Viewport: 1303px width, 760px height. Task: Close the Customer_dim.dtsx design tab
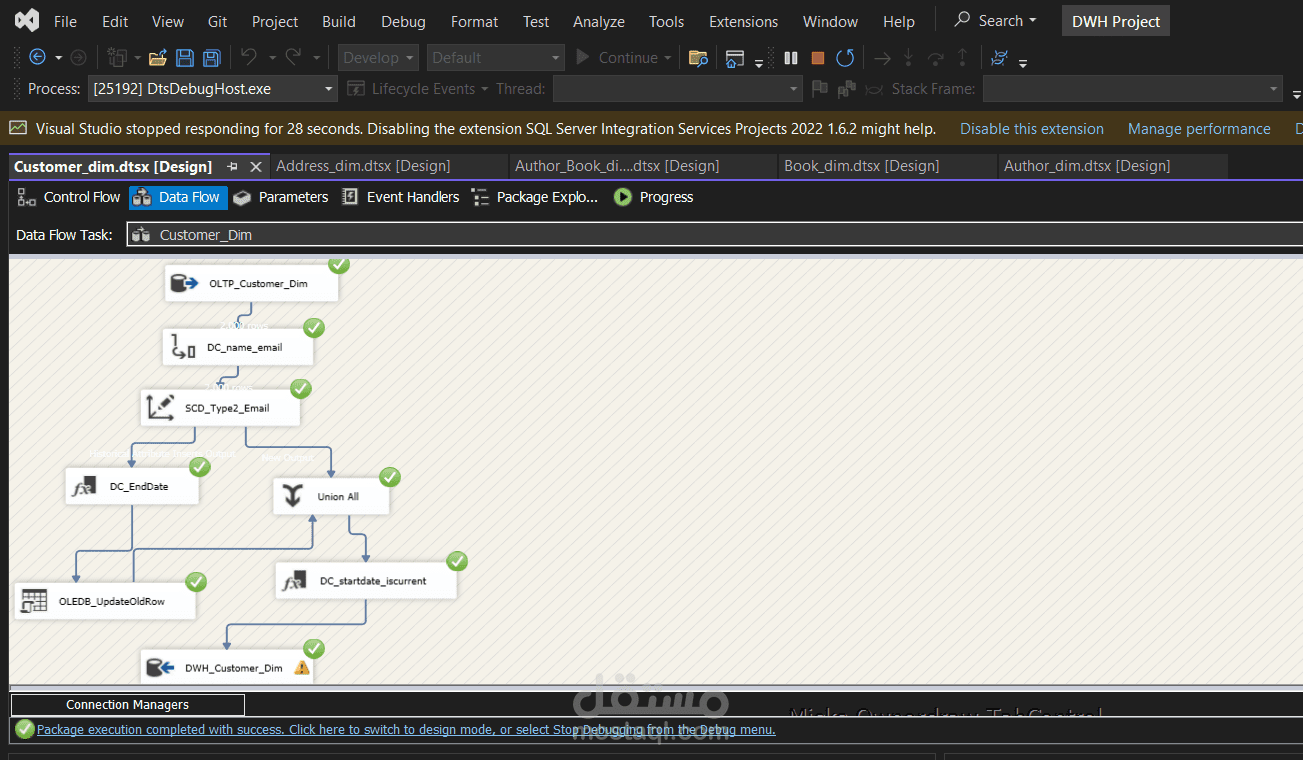(256, 166)
